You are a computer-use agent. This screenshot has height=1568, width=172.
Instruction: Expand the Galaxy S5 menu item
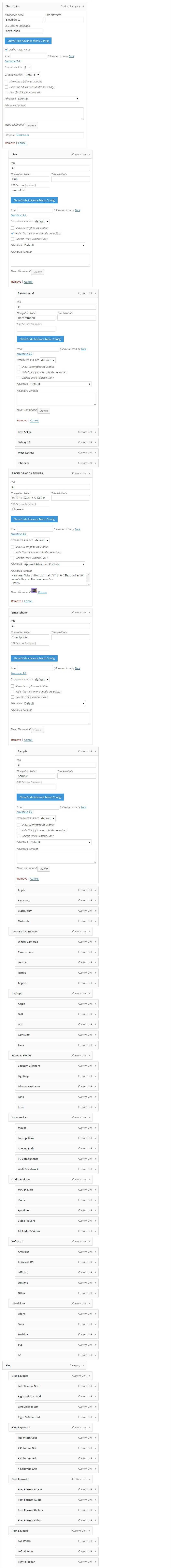click(95, 443)
